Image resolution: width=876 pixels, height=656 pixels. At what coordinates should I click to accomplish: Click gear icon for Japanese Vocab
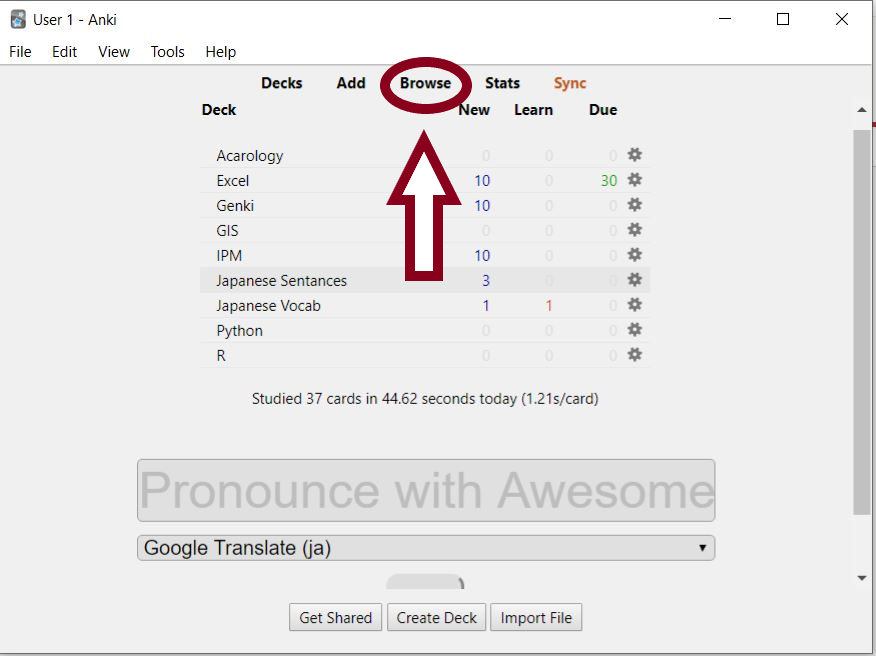point(634,305)
